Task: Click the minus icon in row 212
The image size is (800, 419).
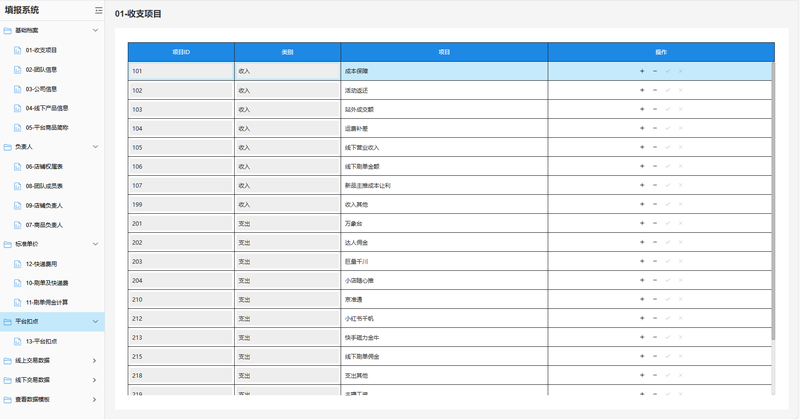Action: pos(655,318)
